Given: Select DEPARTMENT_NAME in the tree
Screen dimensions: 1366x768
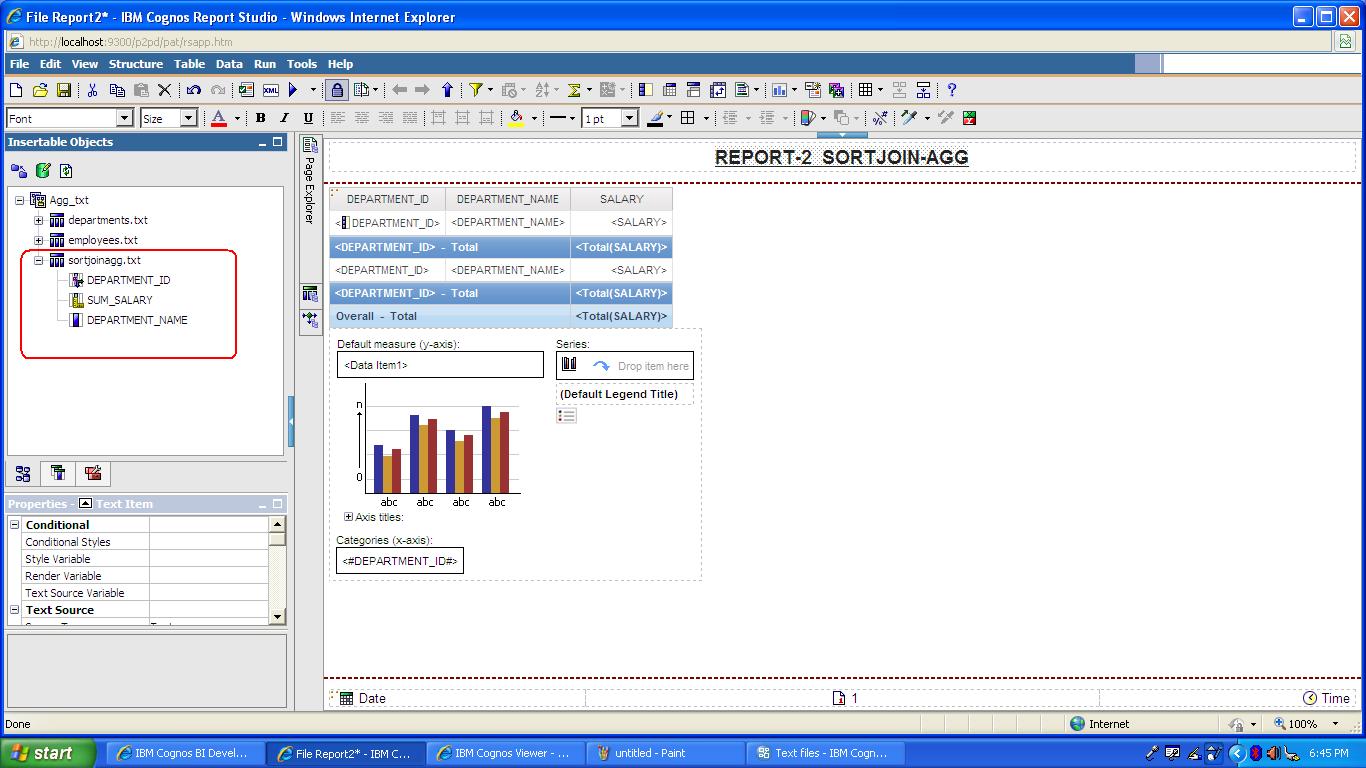Looking at the screenshot, I should [137, 320].
